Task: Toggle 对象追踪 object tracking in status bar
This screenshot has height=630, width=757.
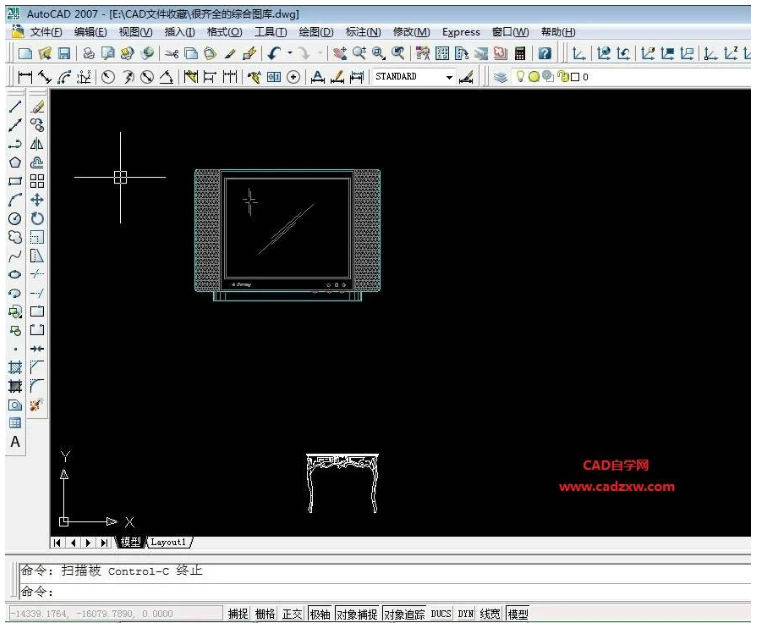Action: [x=404, y=614]
